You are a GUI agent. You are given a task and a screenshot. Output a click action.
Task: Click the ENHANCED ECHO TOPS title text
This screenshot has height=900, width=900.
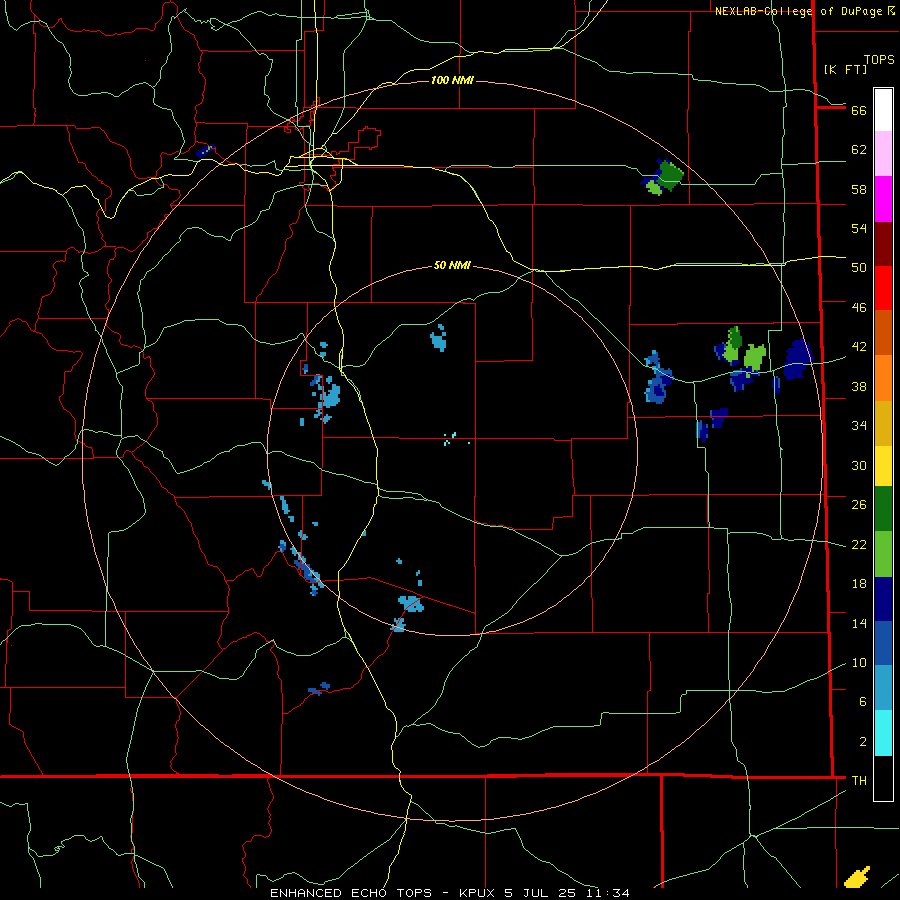(350, 893)
